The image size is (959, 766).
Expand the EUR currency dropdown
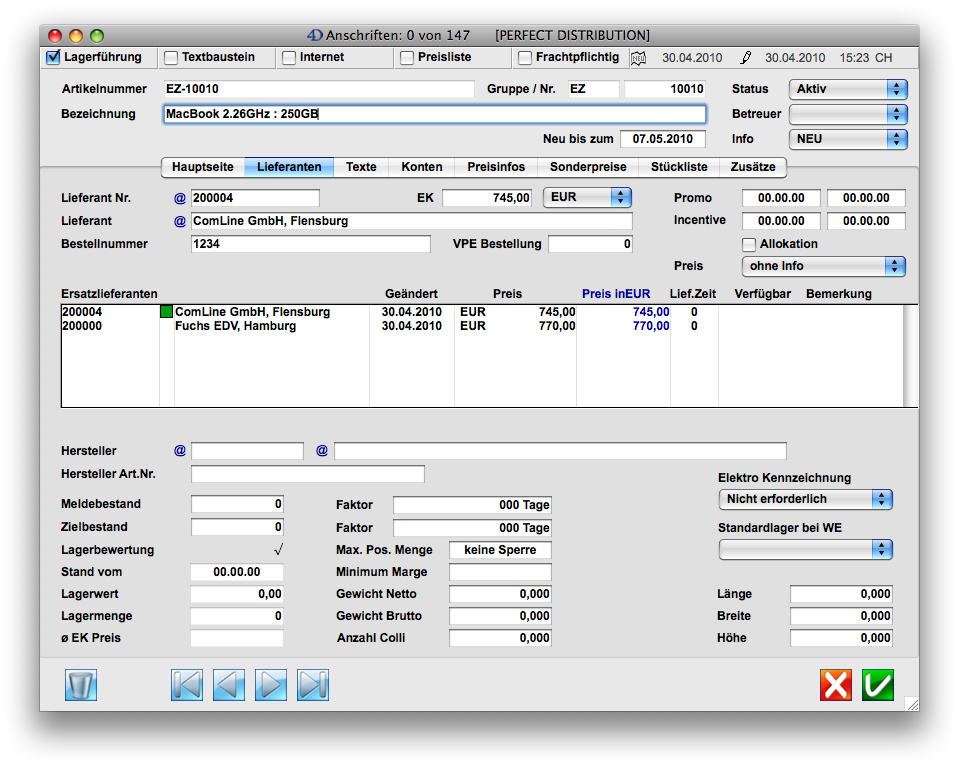pyautogui.click(x=587, y=197)
